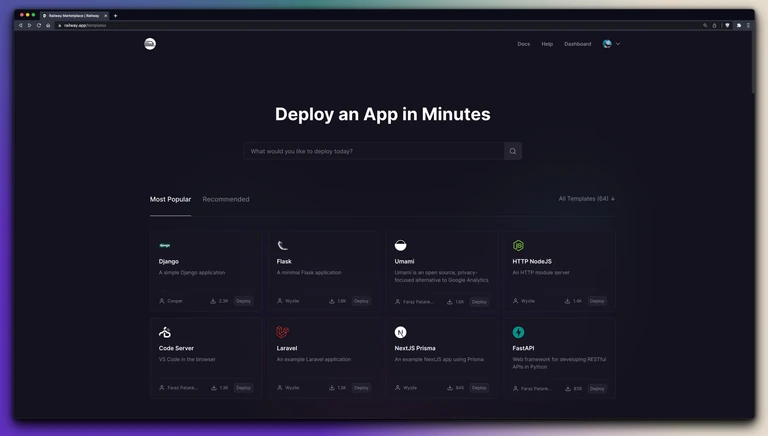Deploy the NextJS Prisma template

(x=479, y=388)
